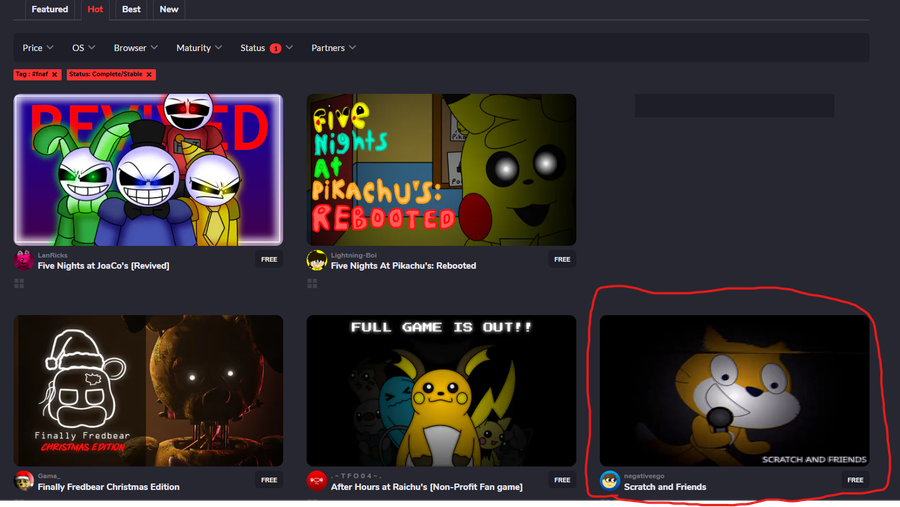The height and width of the screenshot is (507, 900).
Task: Click FREE badge on Five Nights At Pikachu's
Action: [x=562, y=260]
